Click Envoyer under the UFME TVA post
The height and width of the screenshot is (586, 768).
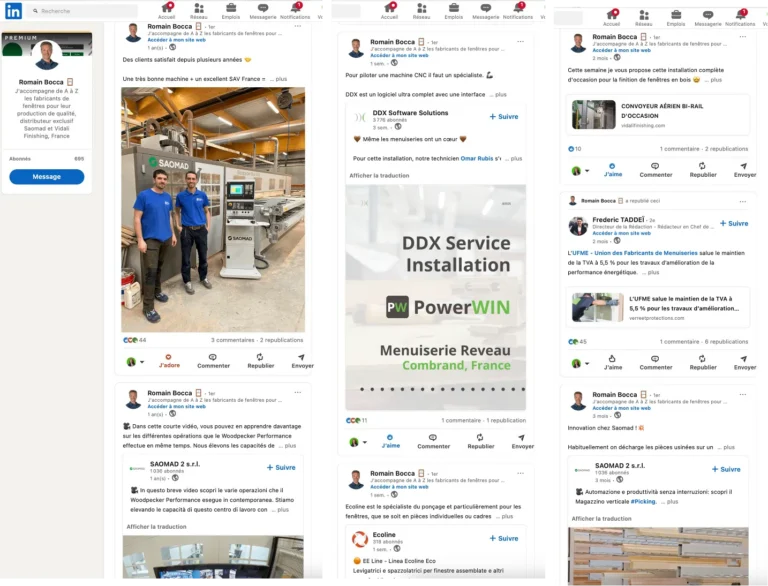(x=745, y=362)
